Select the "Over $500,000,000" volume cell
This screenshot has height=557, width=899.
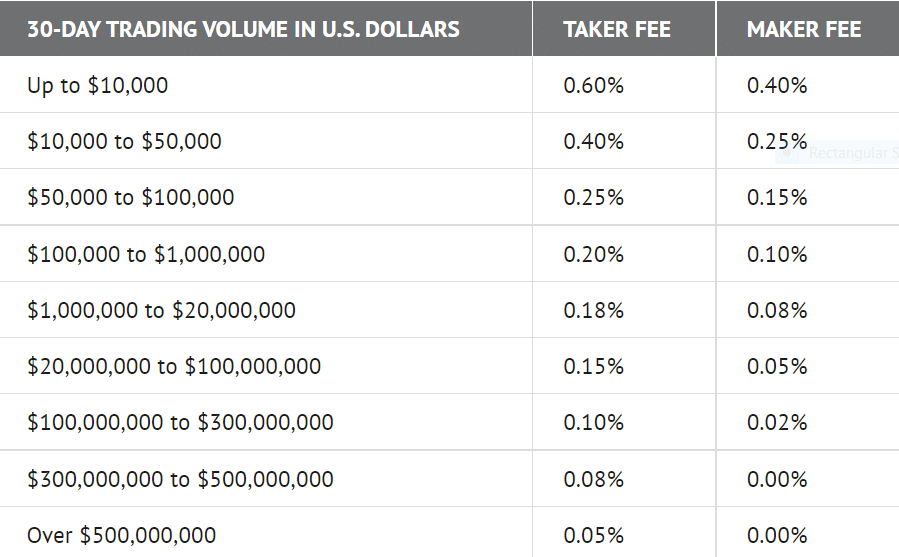tap(121, 536)
